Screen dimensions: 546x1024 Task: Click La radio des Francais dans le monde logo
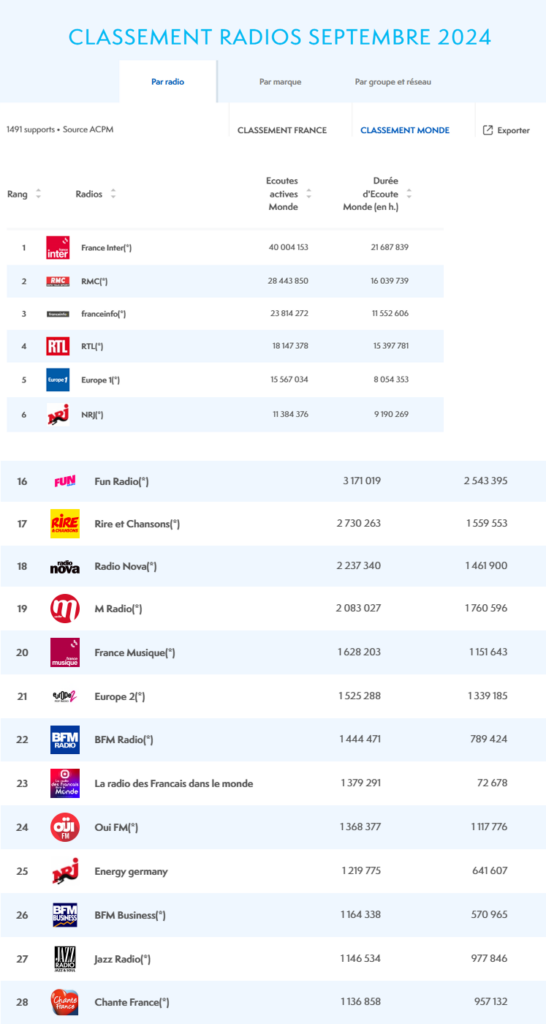65,783
